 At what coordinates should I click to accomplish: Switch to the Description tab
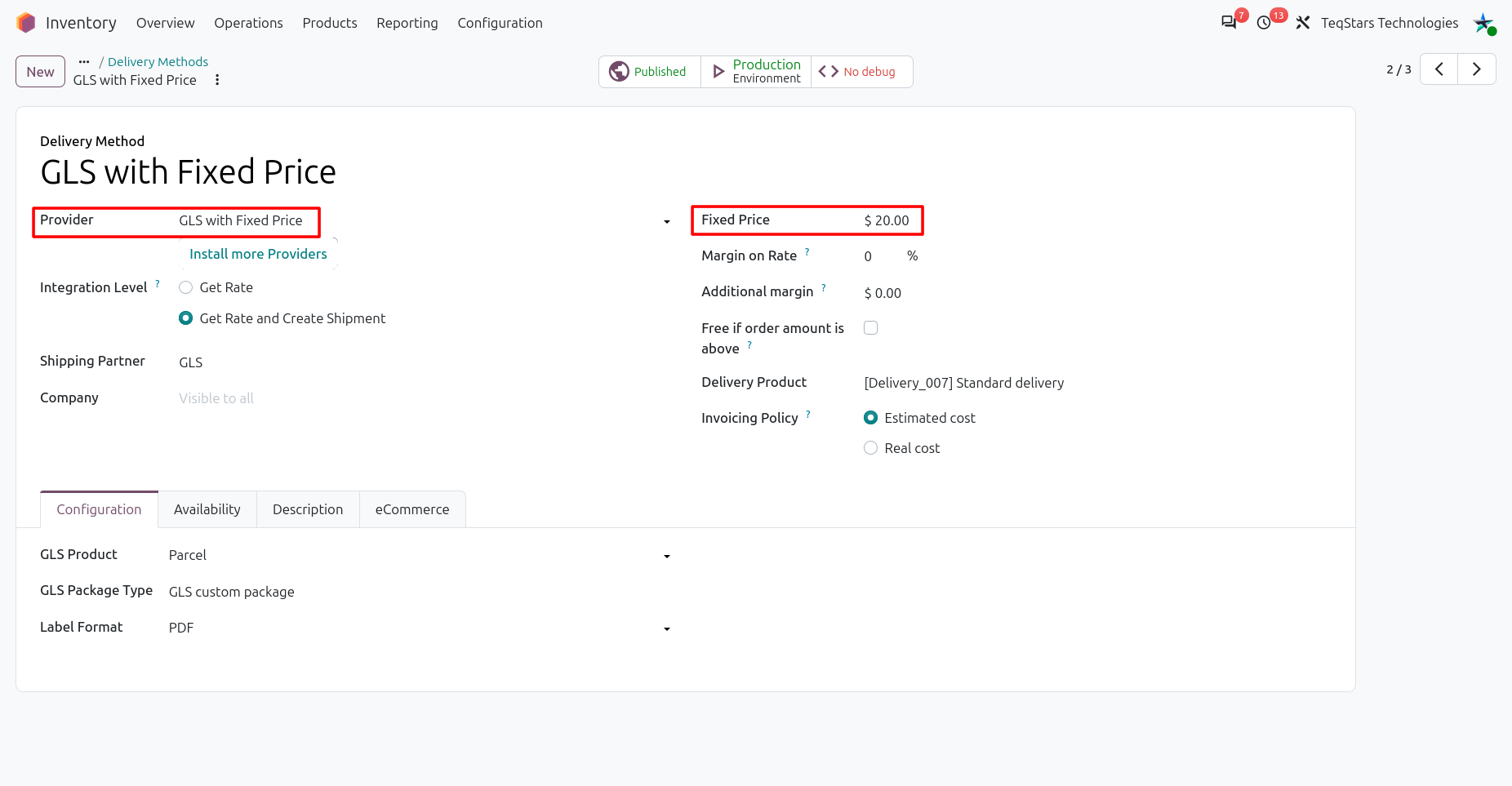click(308, 509)
